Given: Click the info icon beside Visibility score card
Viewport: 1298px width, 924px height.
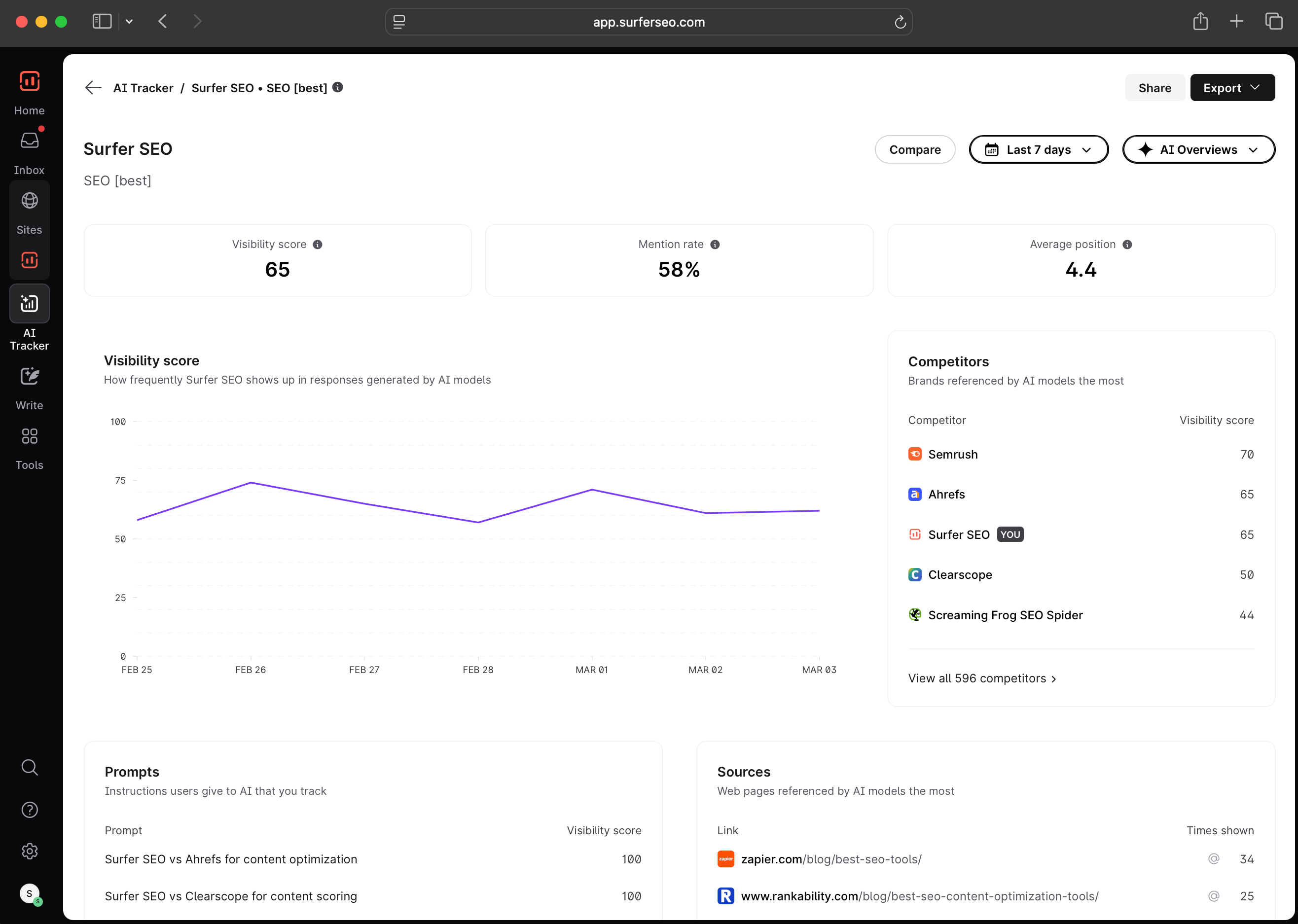Looking at the screenshot, I should click(318, 244).
